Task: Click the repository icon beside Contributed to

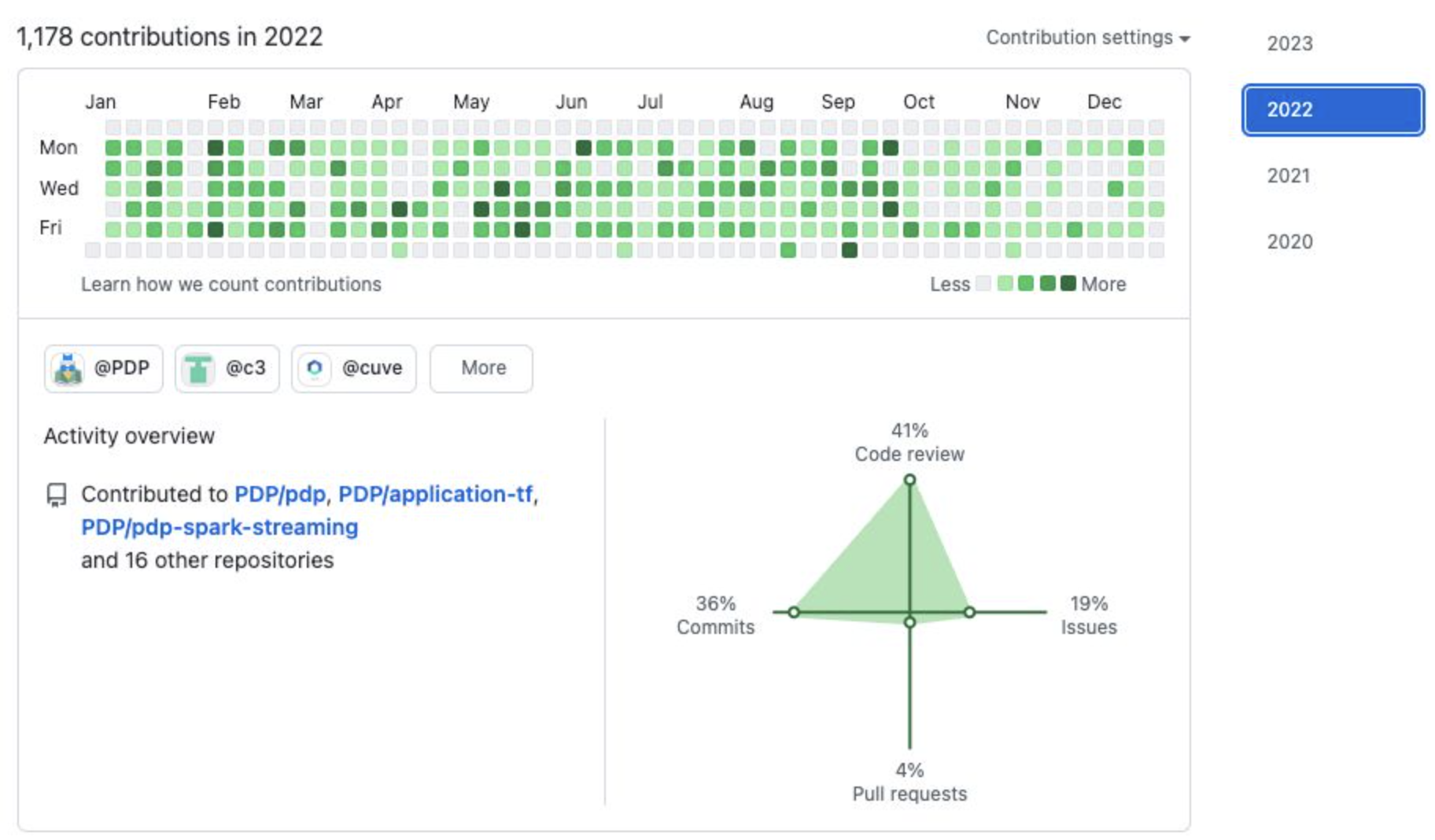Action: (x=57, y=495)
